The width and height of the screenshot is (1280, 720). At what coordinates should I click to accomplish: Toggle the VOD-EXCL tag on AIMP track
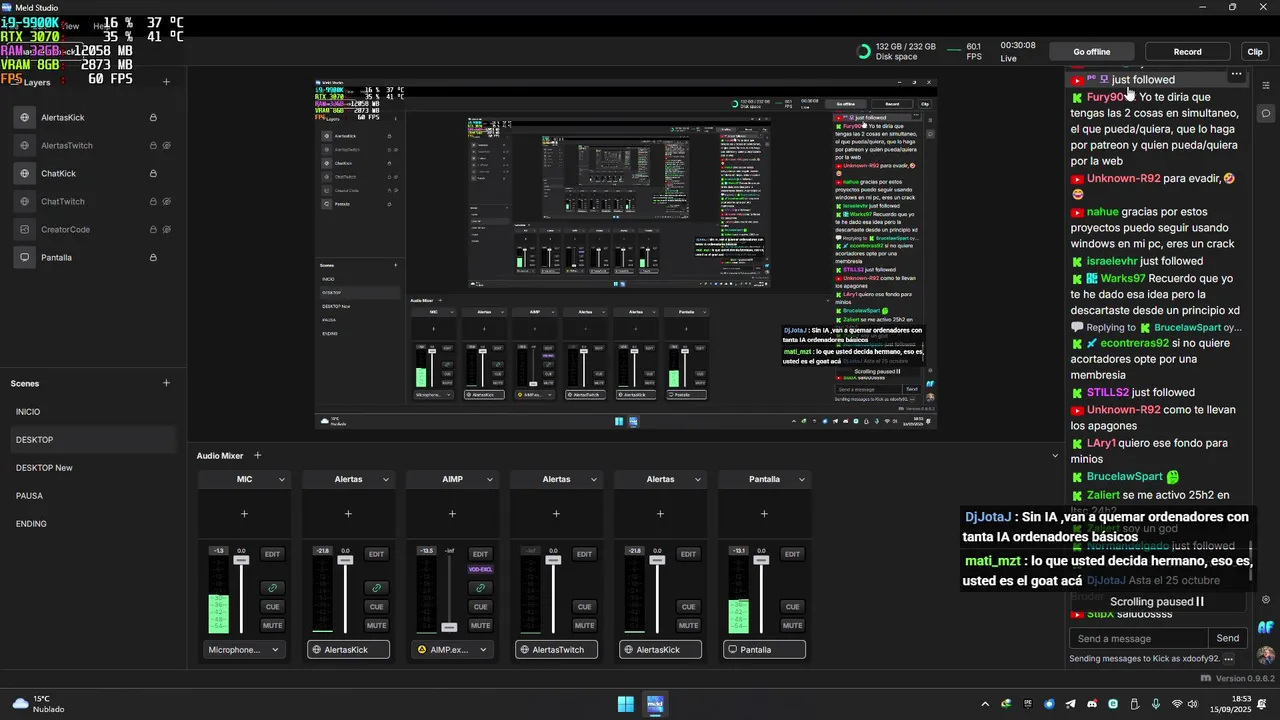(480, 569)
